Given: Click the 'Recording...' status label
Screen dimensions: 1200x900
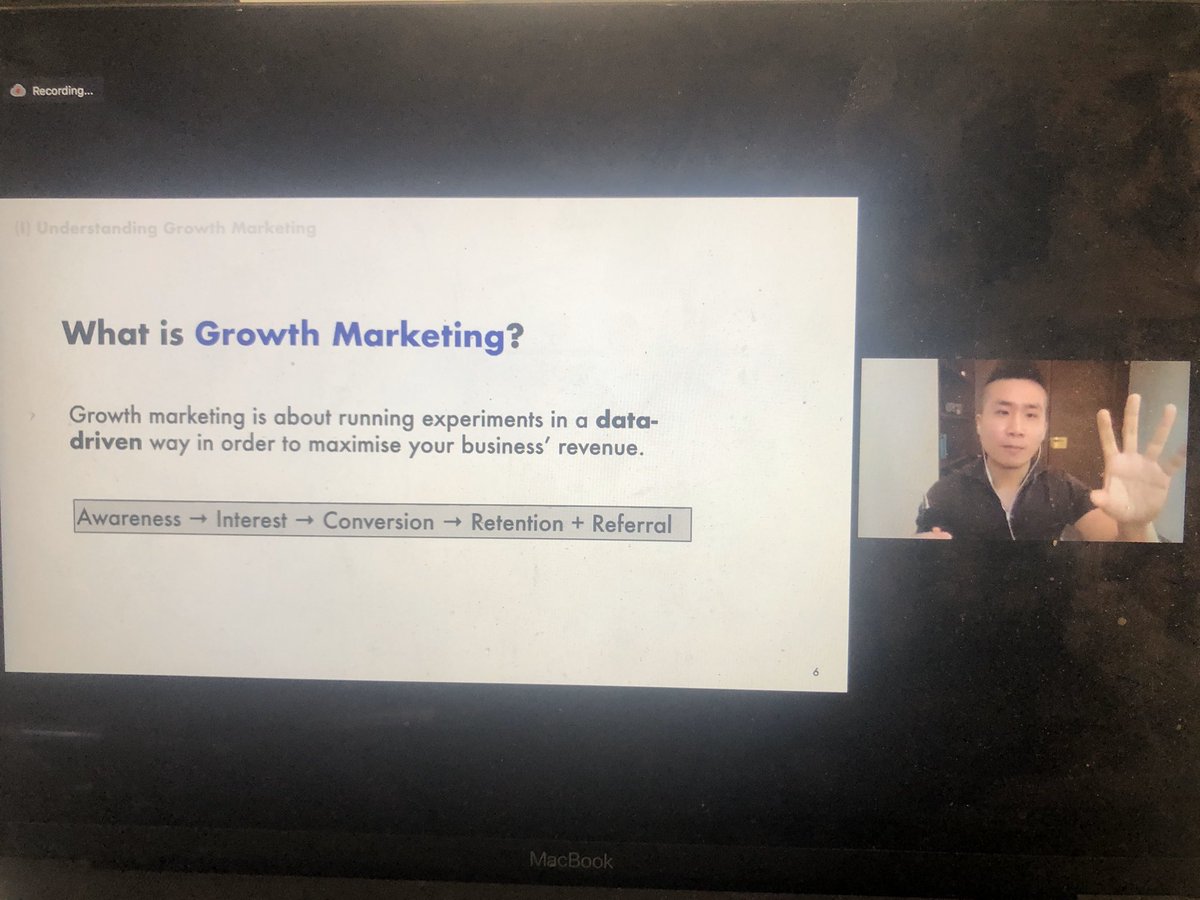Looking at the screenshot, I should click(62, 90).
